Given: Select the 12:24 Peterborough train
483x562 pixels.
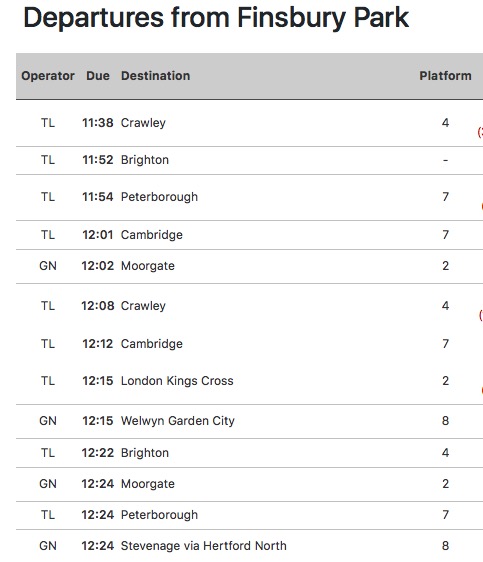Looking at the screenshot, I should pyautogui.click(x=249, y=515).
